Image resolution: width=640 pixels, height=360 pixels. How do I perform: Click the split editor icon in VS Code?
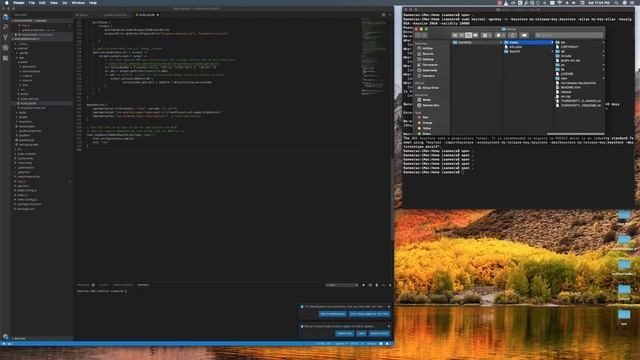coord(383,15)
